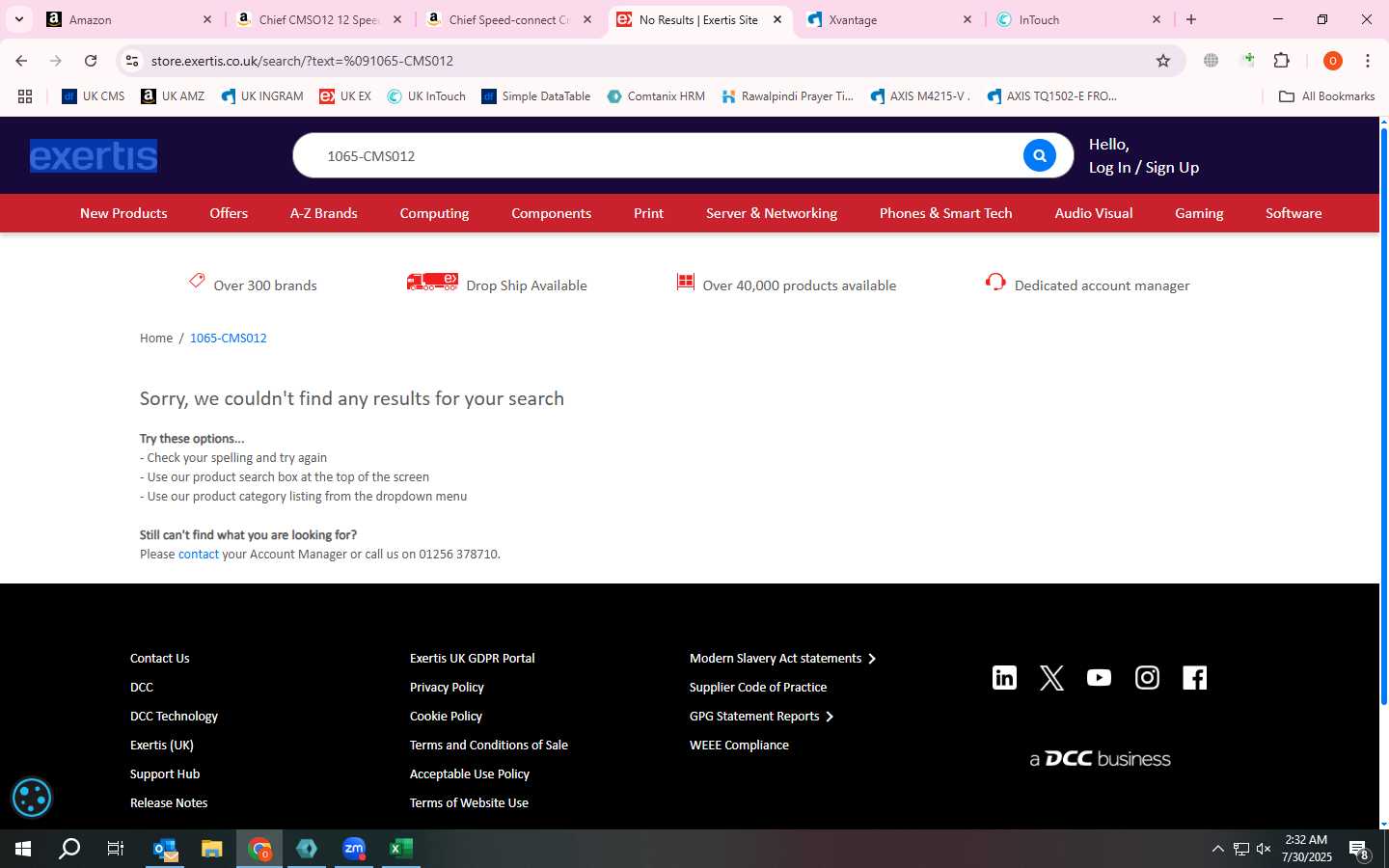Open Privacy Policy footer link
Image resolution: width=1389 pixels, height=868 pixels.
(x=447, y=688)
